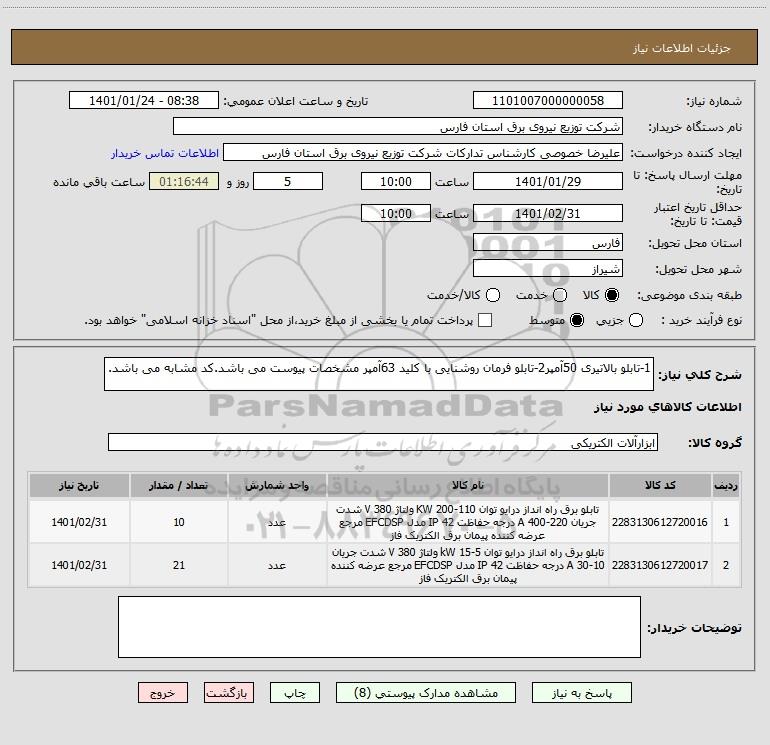The width and height of the screenshot is (770, 745).
Task: Click the خروج exit button
Action: tap(163, 693)
